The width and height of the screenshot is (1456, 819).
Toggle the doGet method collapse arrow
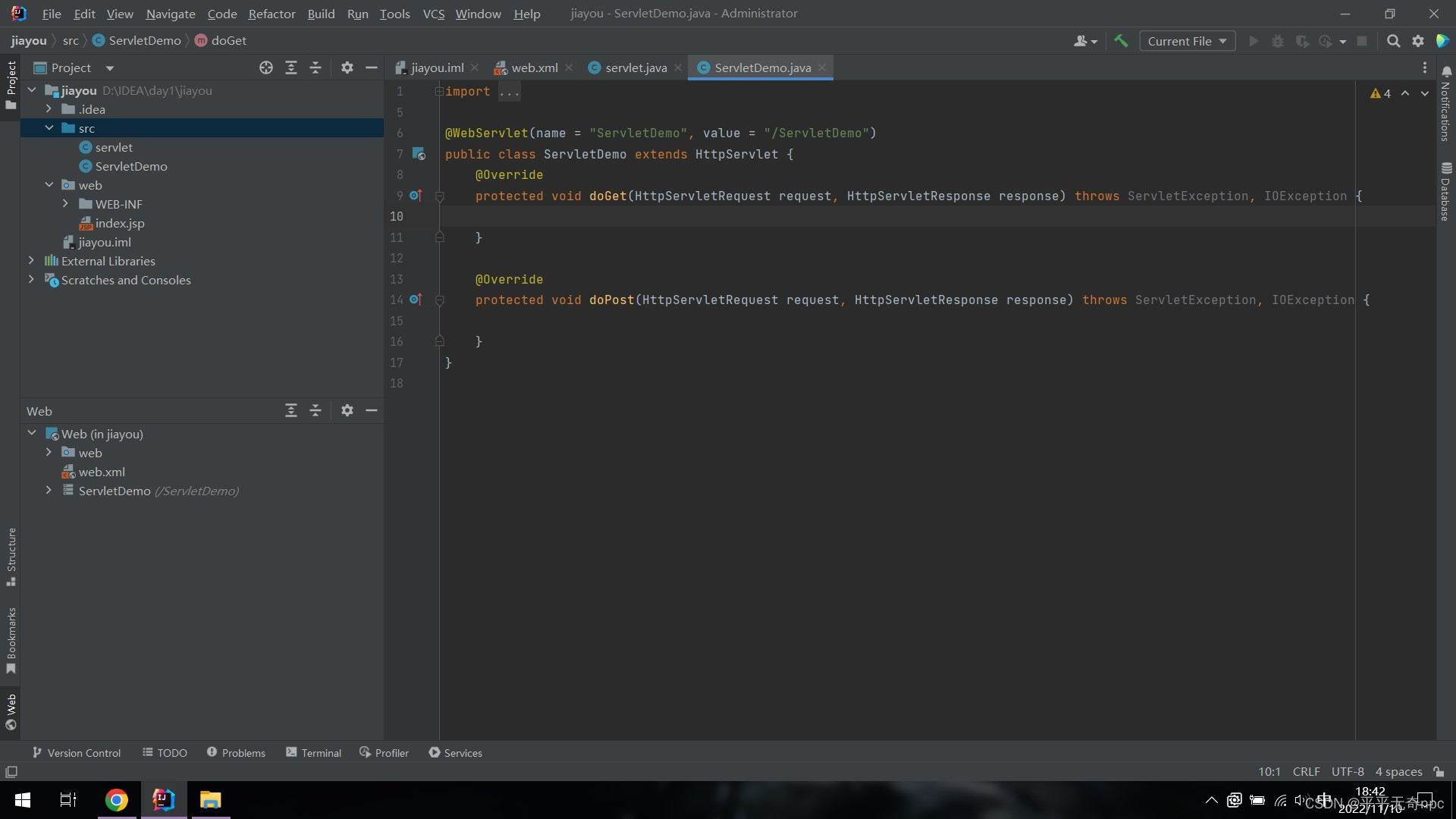pos(439,196)
